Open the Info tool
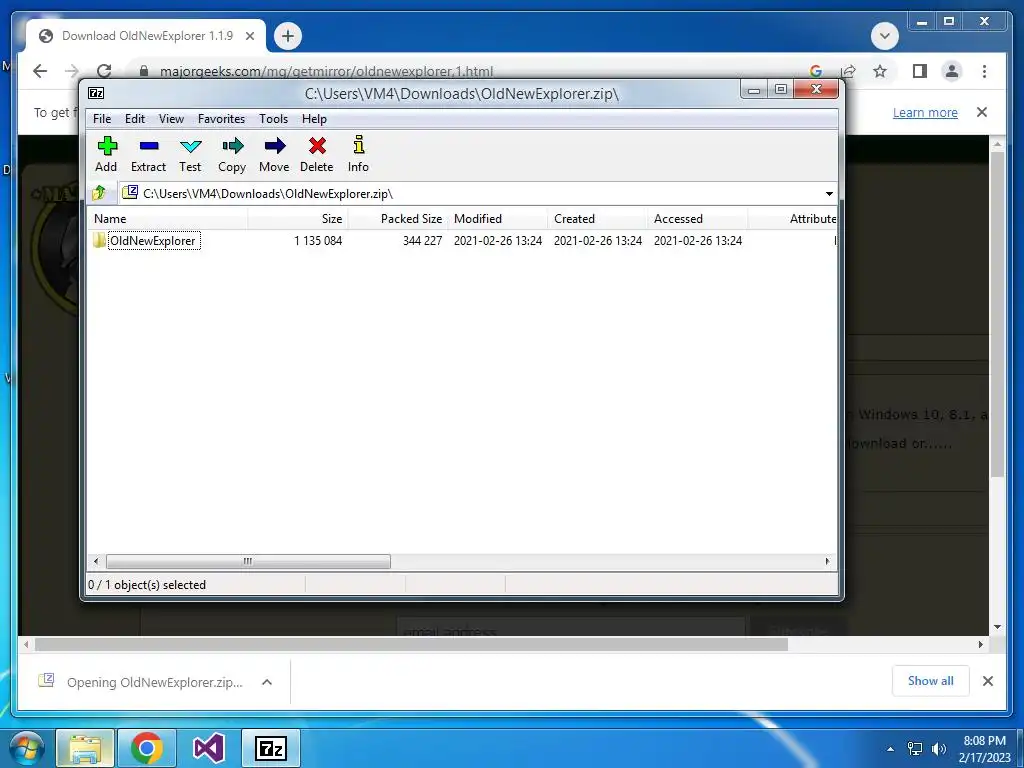This screenshot has width=1024, height=768. tap(358, 154)
